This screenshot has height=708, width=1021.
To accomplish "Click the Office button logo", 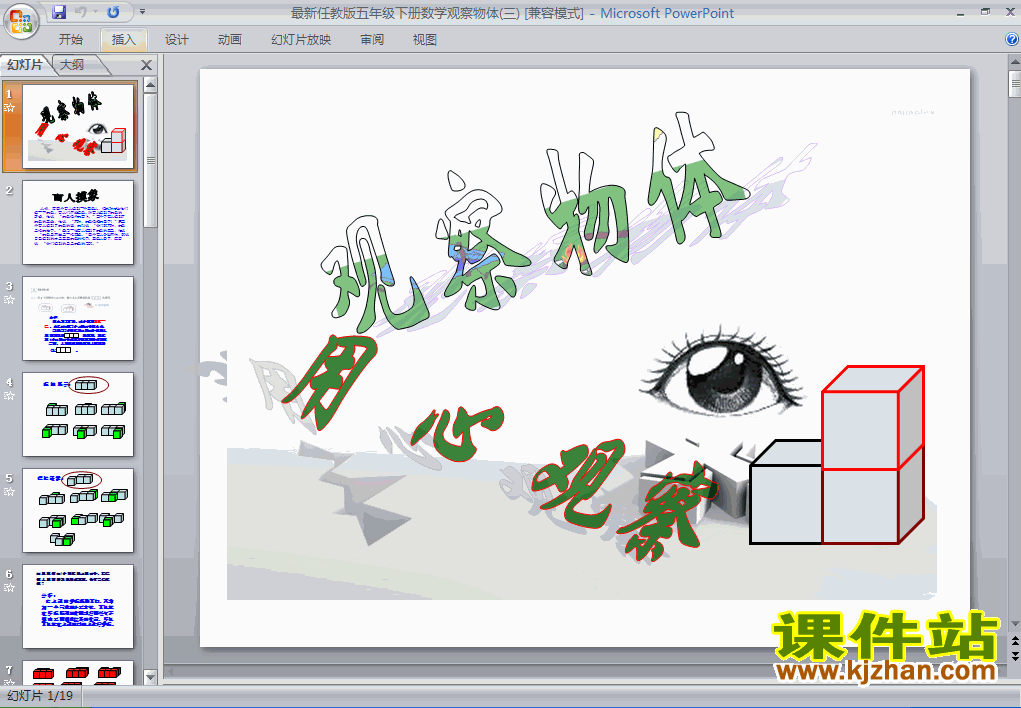I will (21, 21).
